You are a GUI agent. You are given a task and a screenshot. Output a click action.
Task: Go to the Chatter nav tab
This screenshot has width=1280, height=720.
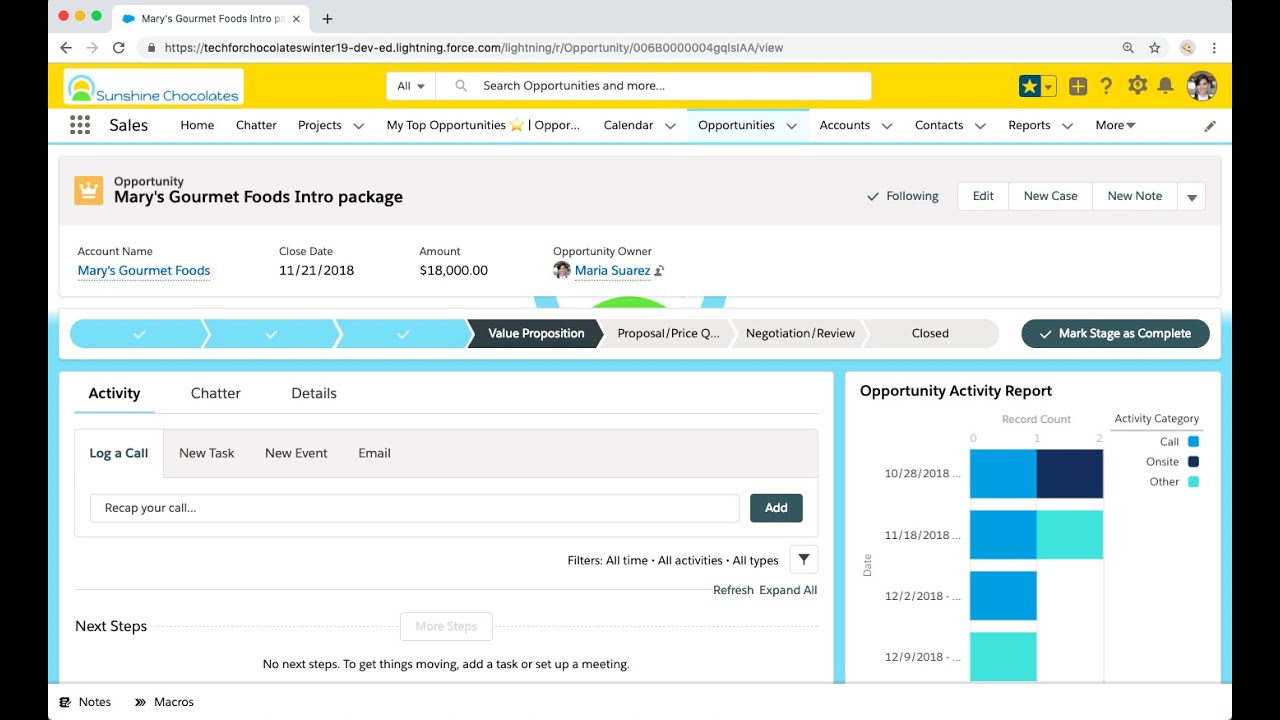point(256,125)
